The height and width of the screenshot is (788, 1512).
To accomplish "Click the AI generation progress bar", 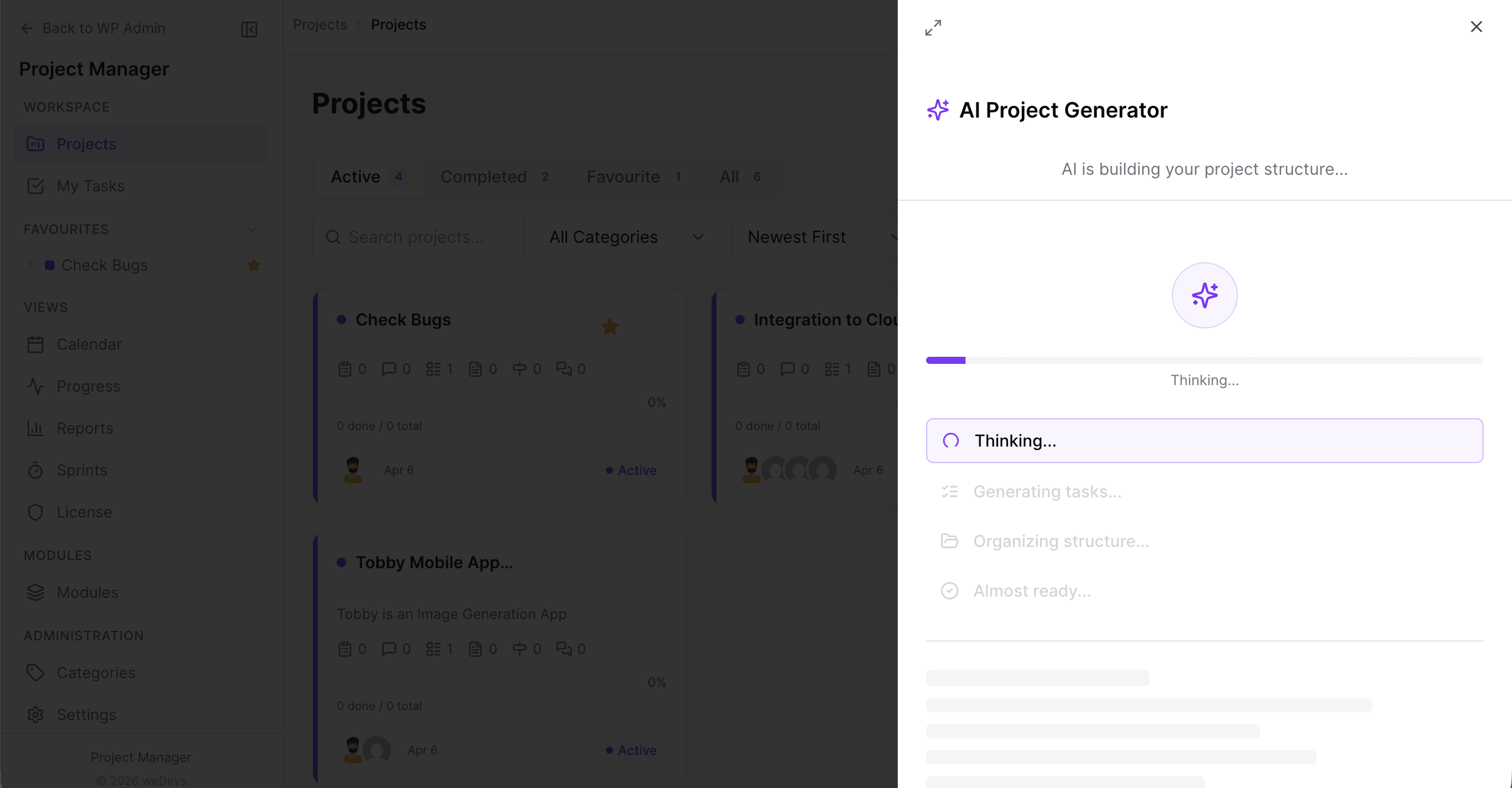I will click(x=1205, y=360).
